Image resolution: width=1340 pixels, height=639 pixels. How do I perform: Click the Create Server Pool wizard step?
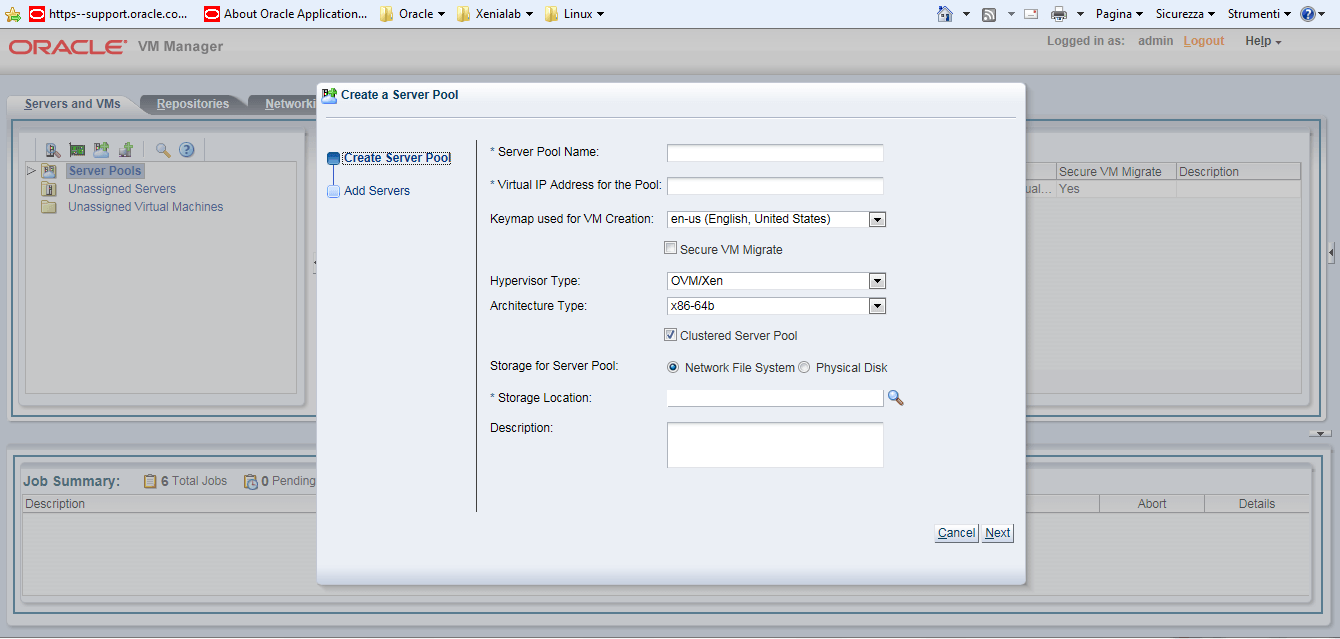(x=397, y=158)
